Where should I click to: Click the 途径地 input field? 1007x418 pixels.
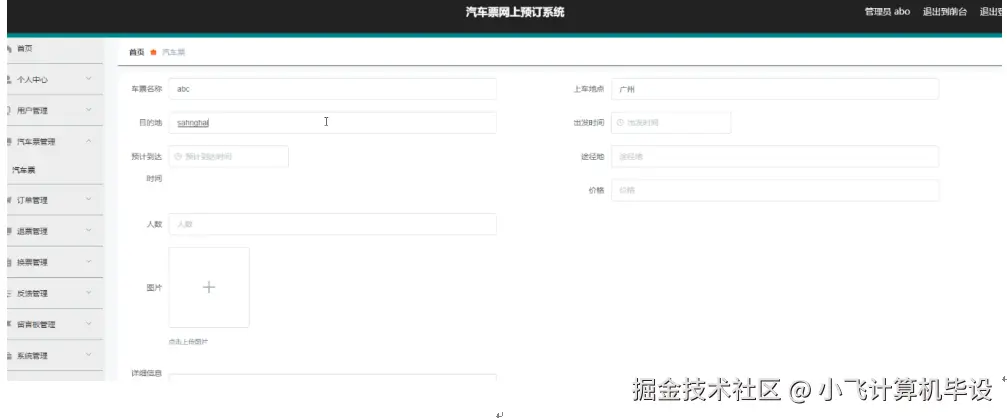[775, 156]
